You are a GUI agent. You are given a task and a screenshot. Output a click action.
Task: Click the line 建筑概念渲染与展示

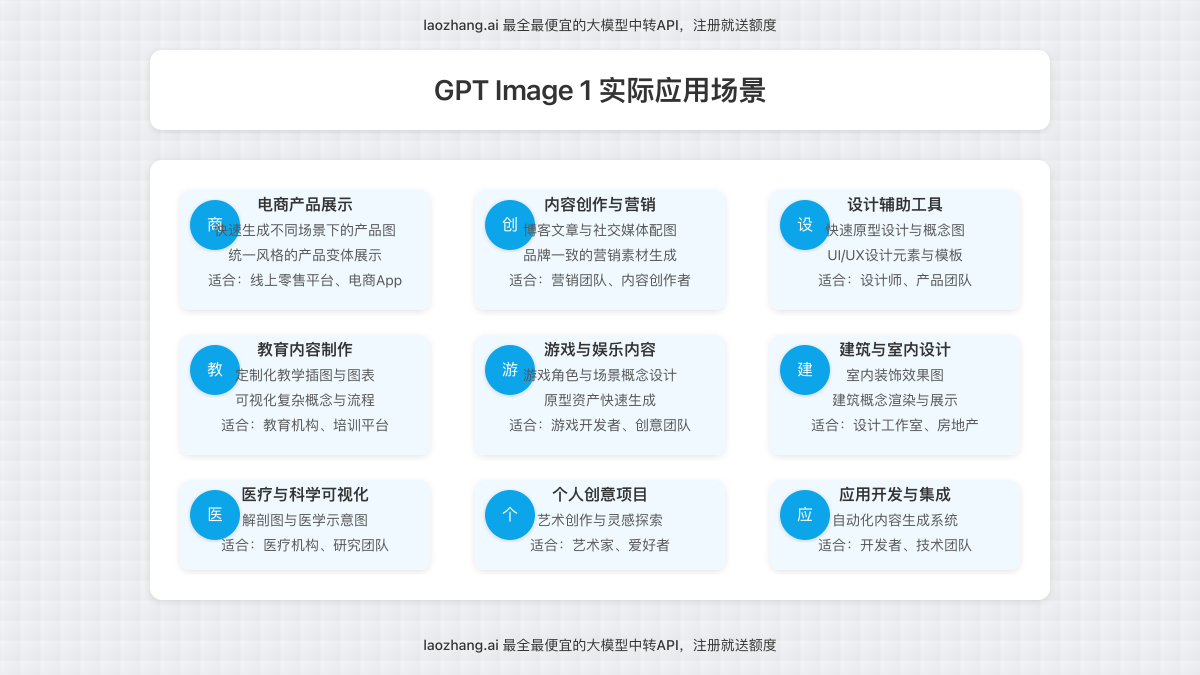tap(895, 400)
